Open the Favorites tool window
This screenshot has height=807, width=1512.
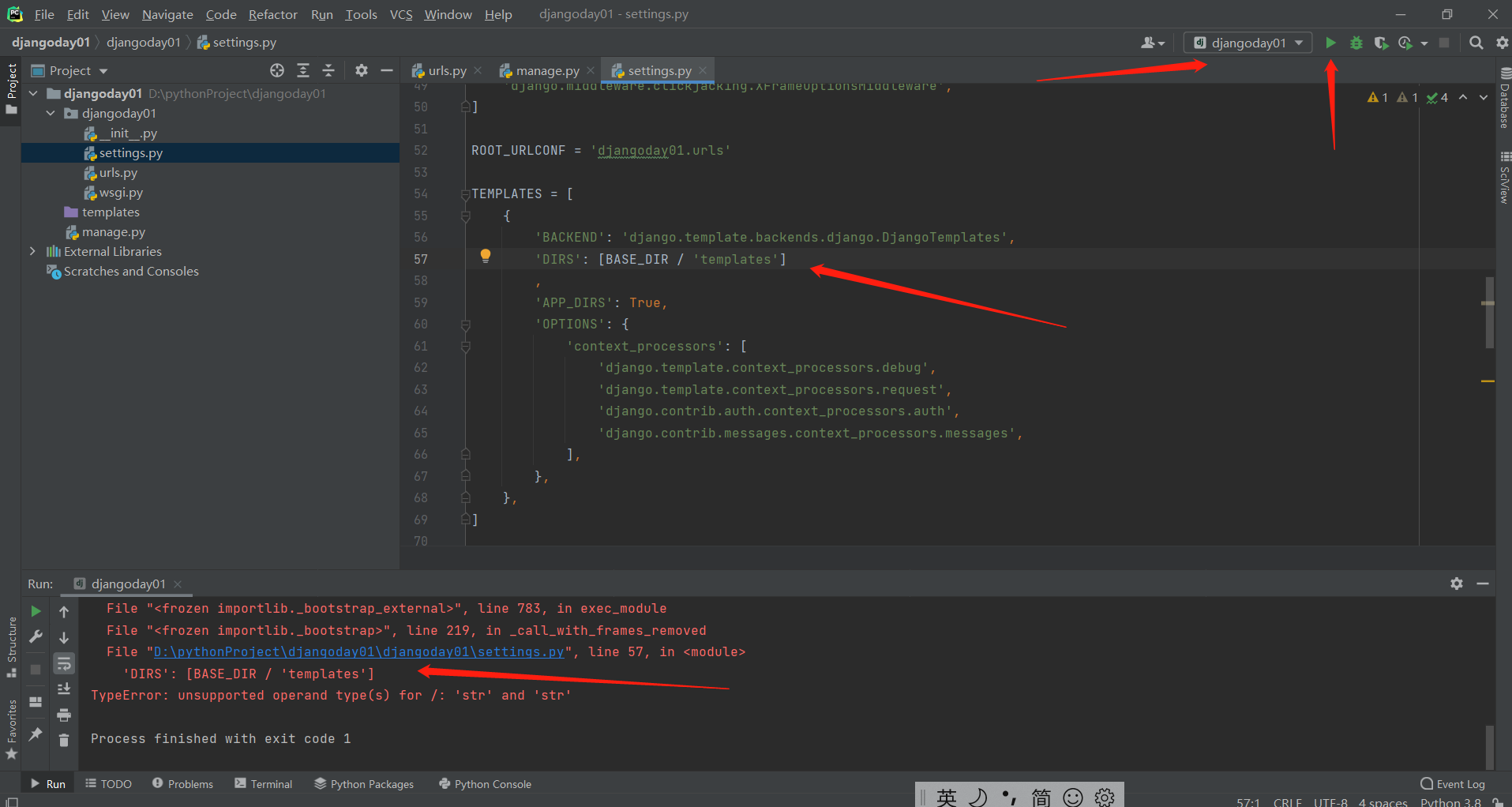click(x=12, y=729)
